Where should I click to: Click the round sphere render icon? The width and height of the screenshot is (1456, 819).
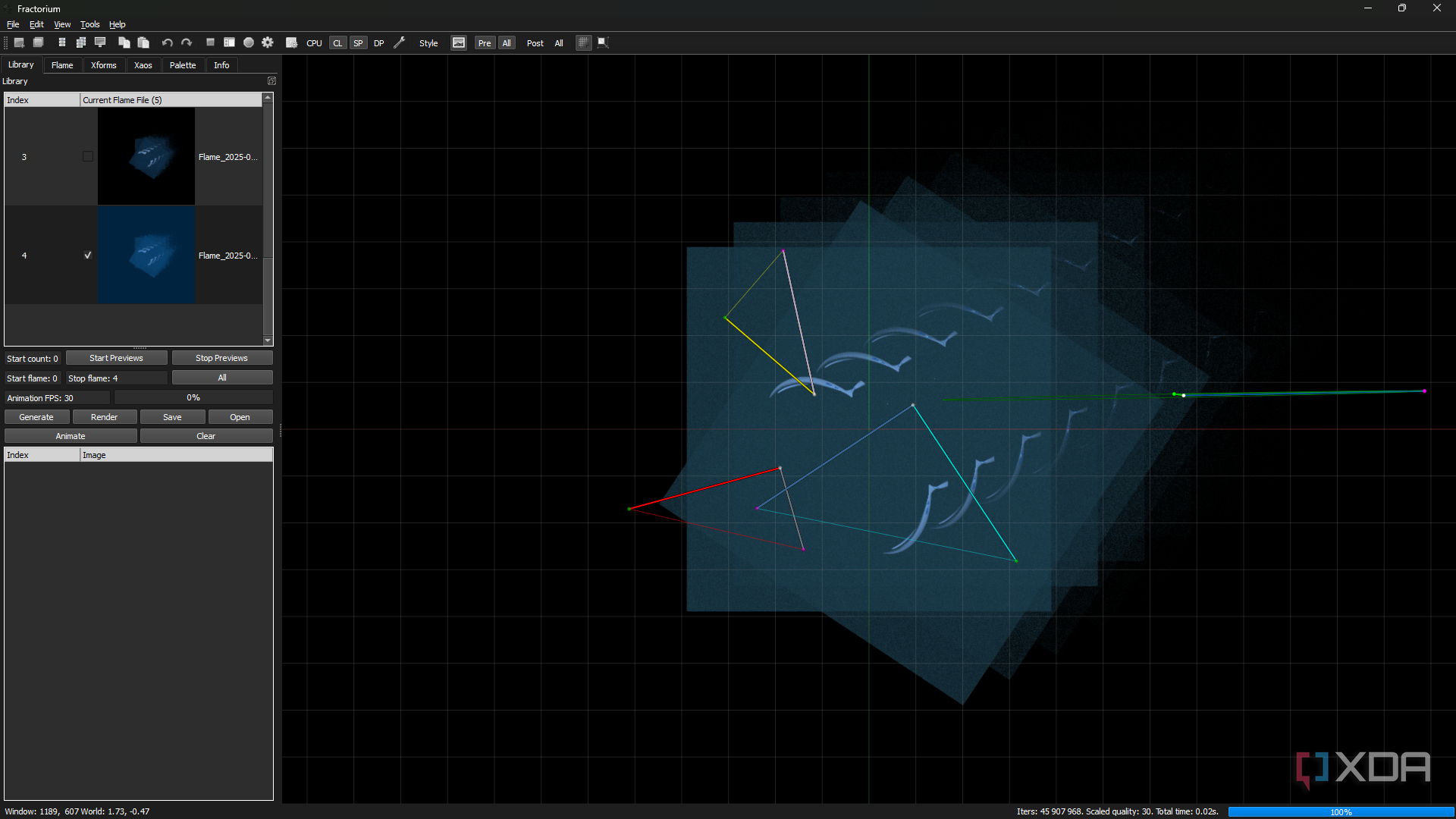click(x=249, y=43)
